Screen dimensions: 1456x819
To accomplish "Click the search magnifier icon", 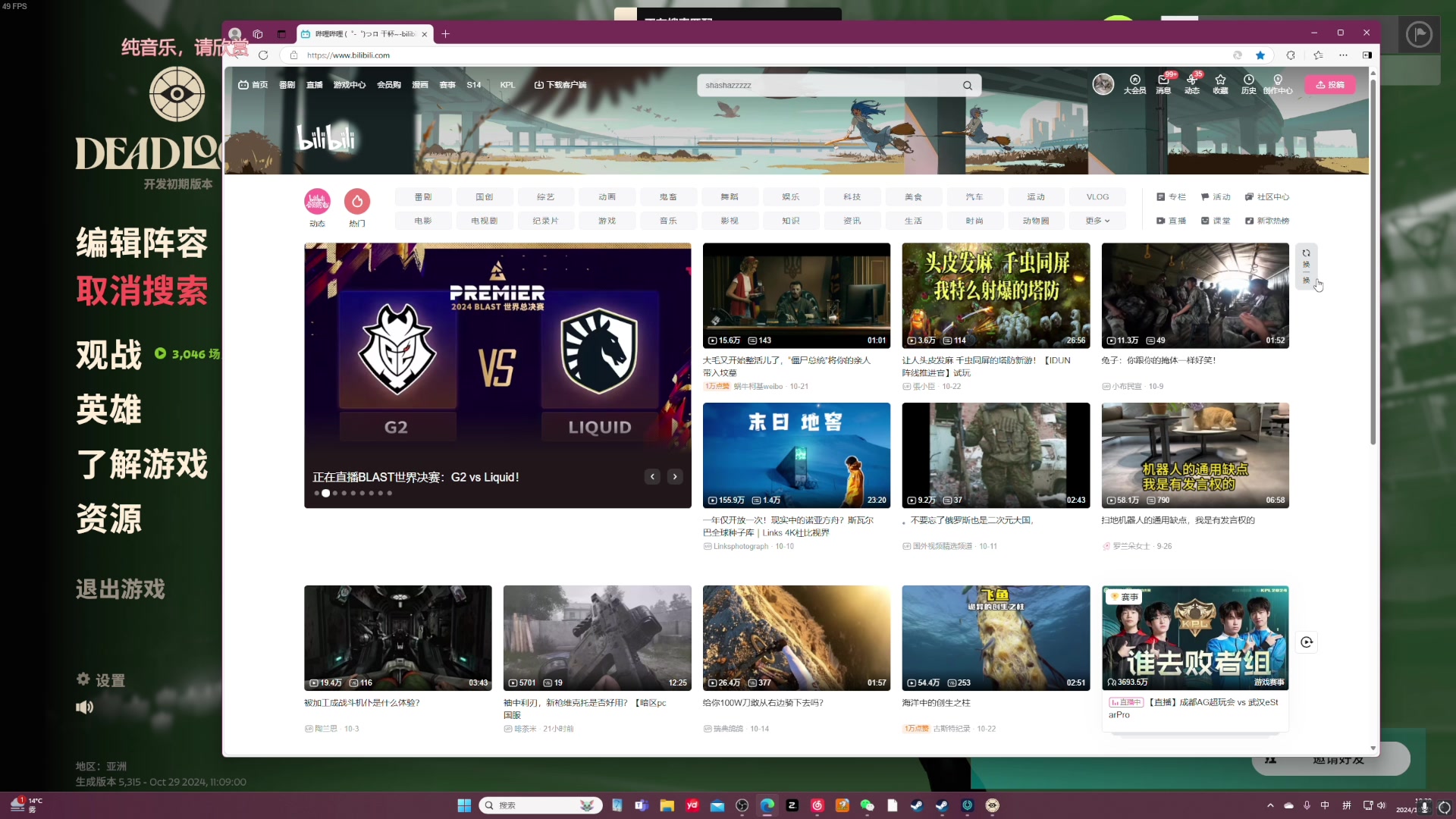I will point(968,86).
